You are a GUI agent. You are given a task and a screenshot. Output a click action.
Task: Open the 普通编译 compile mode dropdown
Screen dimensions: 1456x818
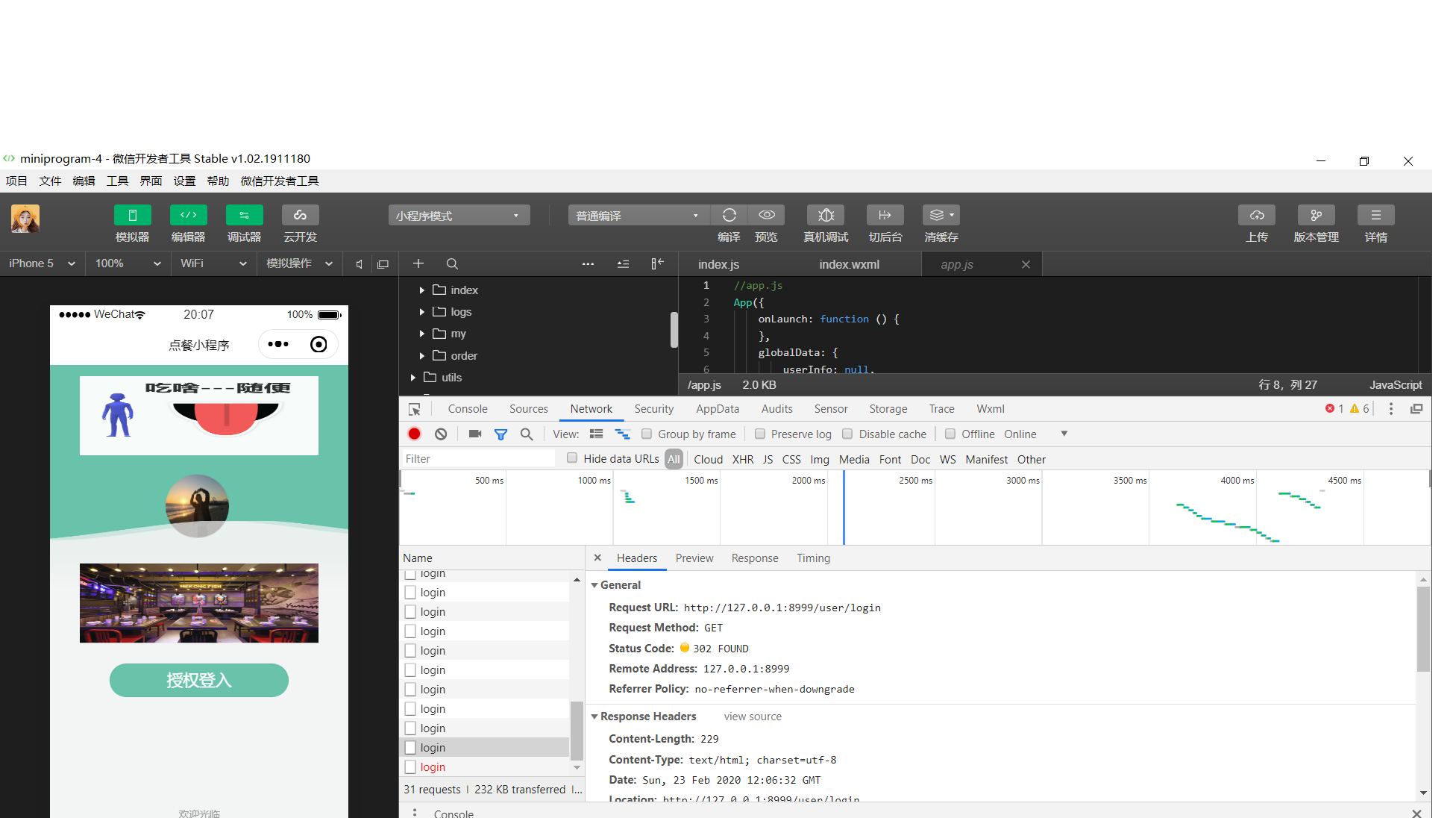(638, 216)
